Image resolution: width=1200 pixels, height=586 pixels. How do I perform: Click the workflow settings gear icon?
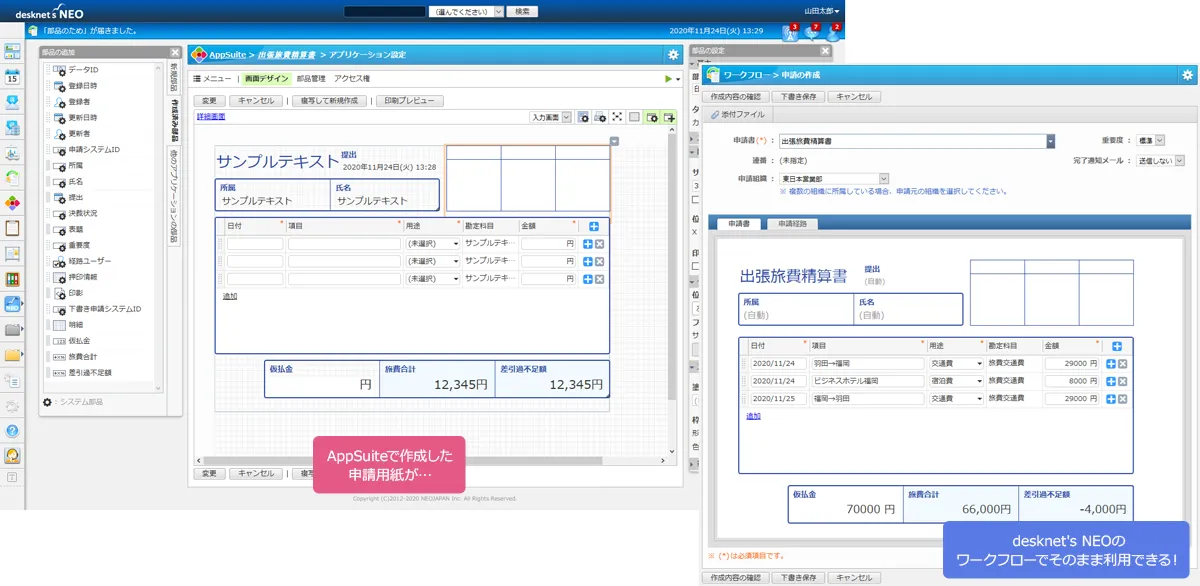[x=1187, y=75]
